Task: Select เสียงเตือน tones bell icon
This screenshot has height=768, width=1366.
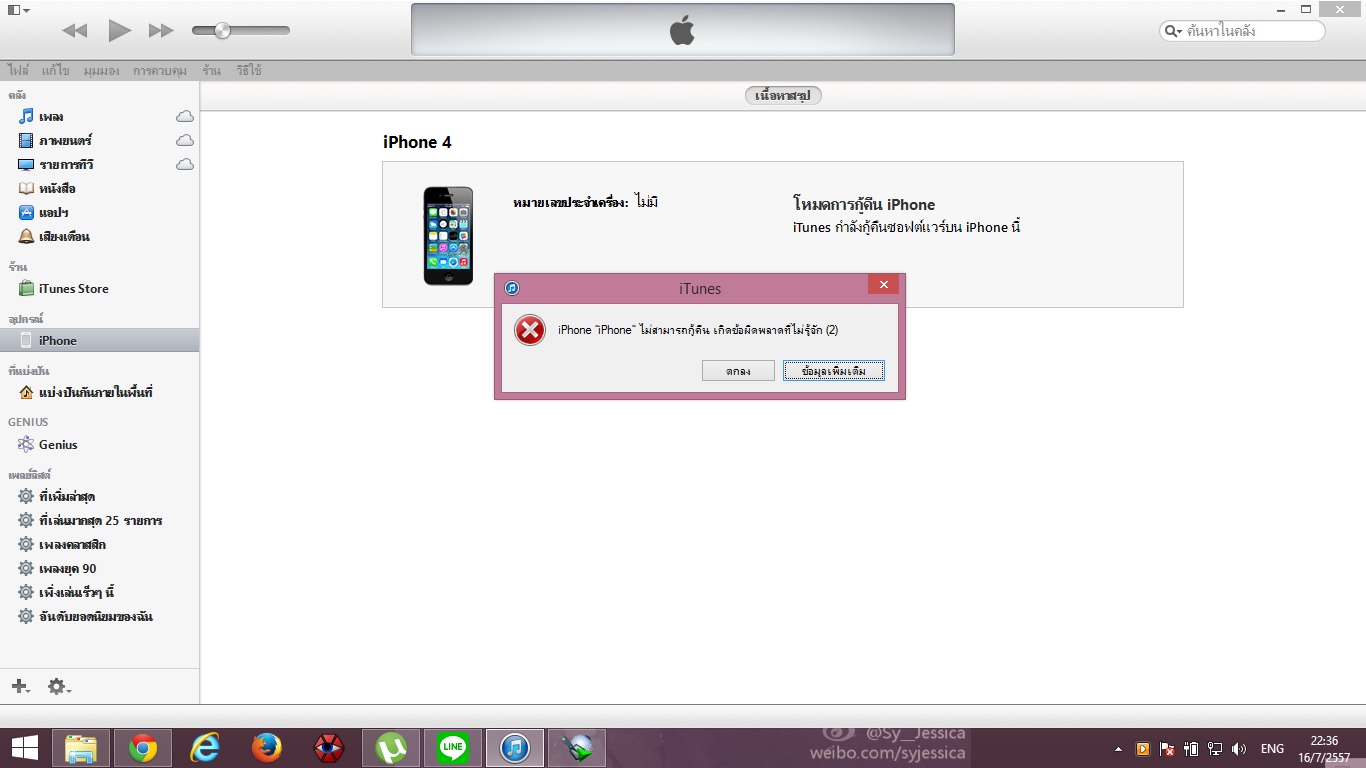Action: [27, 237]
